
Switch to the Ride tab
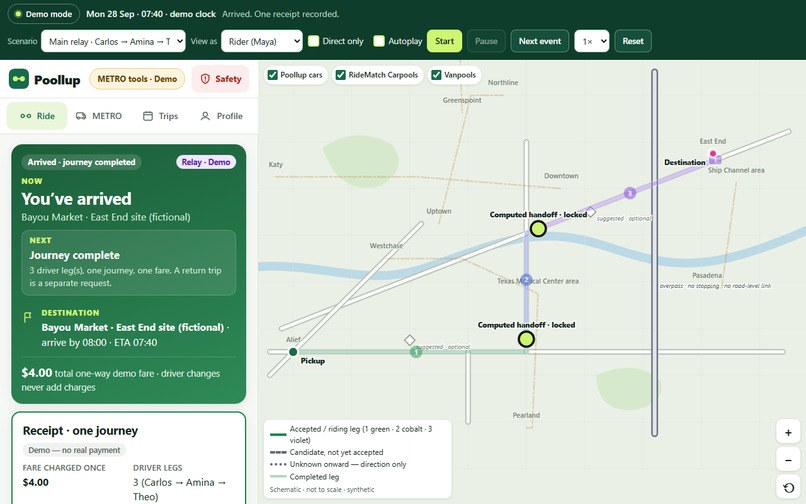click(37, 116)
